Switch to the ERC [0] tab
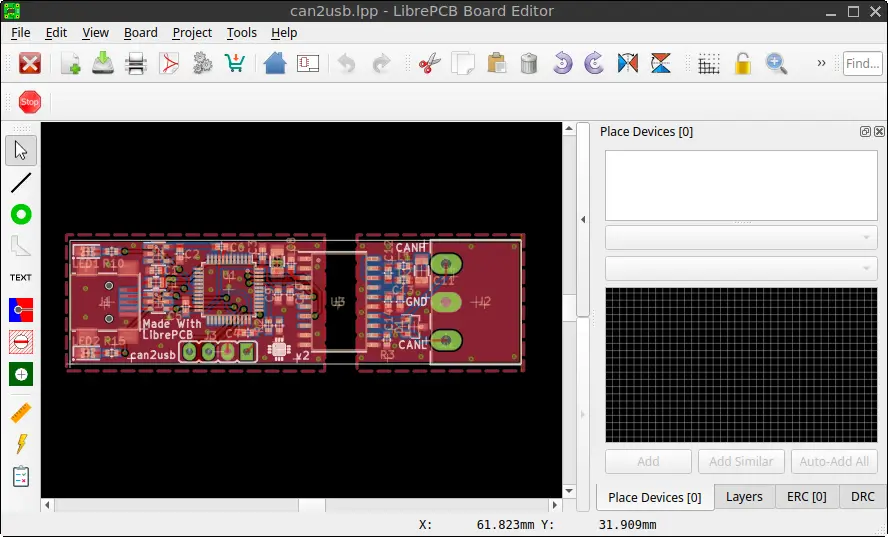Viewport: 888px width, 537px height. [x=806, y=497]
